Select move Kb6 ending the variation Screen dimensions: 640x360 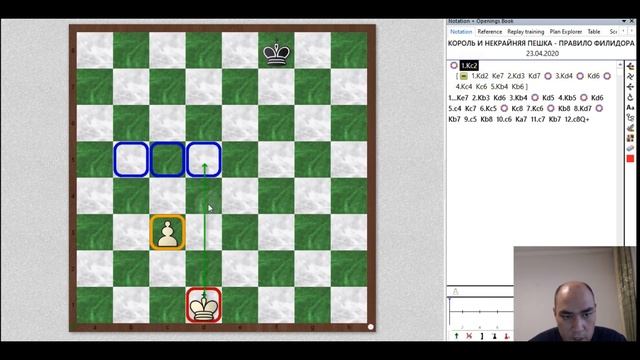click(x=518, y=87)
